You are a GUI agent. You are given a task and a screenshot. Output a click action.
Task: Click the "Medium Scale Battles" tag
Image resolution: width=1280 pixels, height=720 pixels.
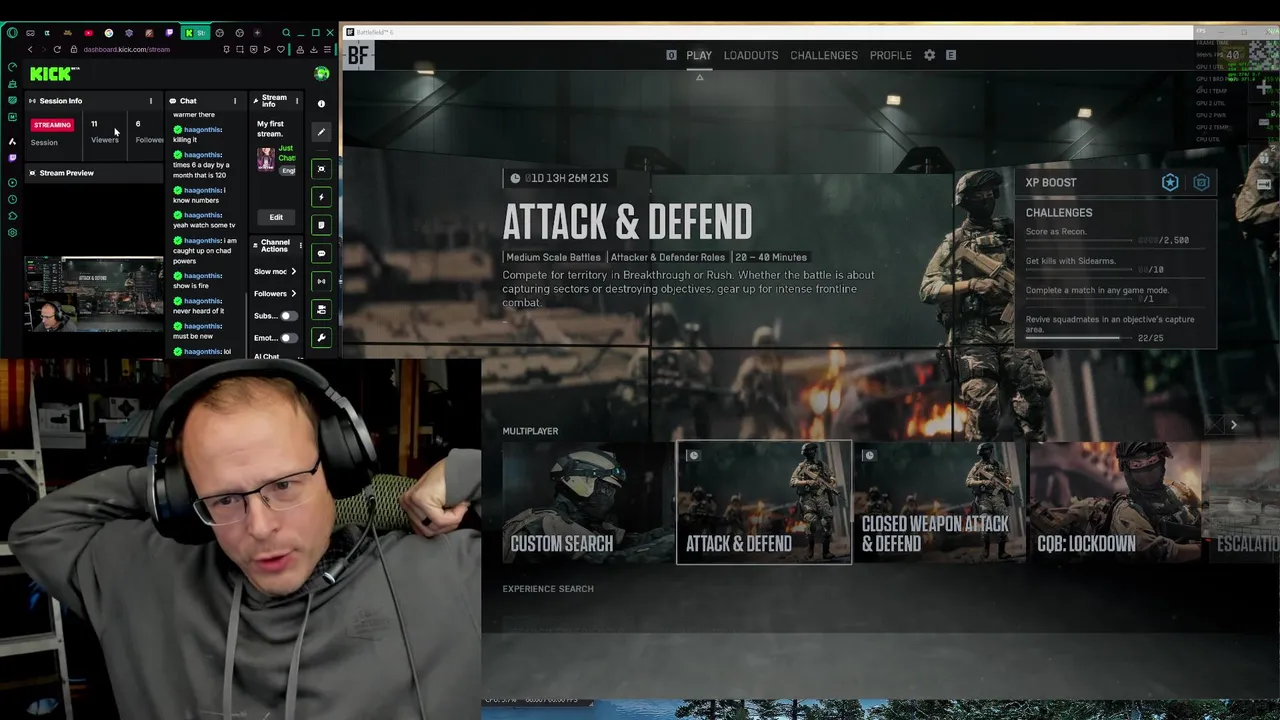tap(553, 257)
